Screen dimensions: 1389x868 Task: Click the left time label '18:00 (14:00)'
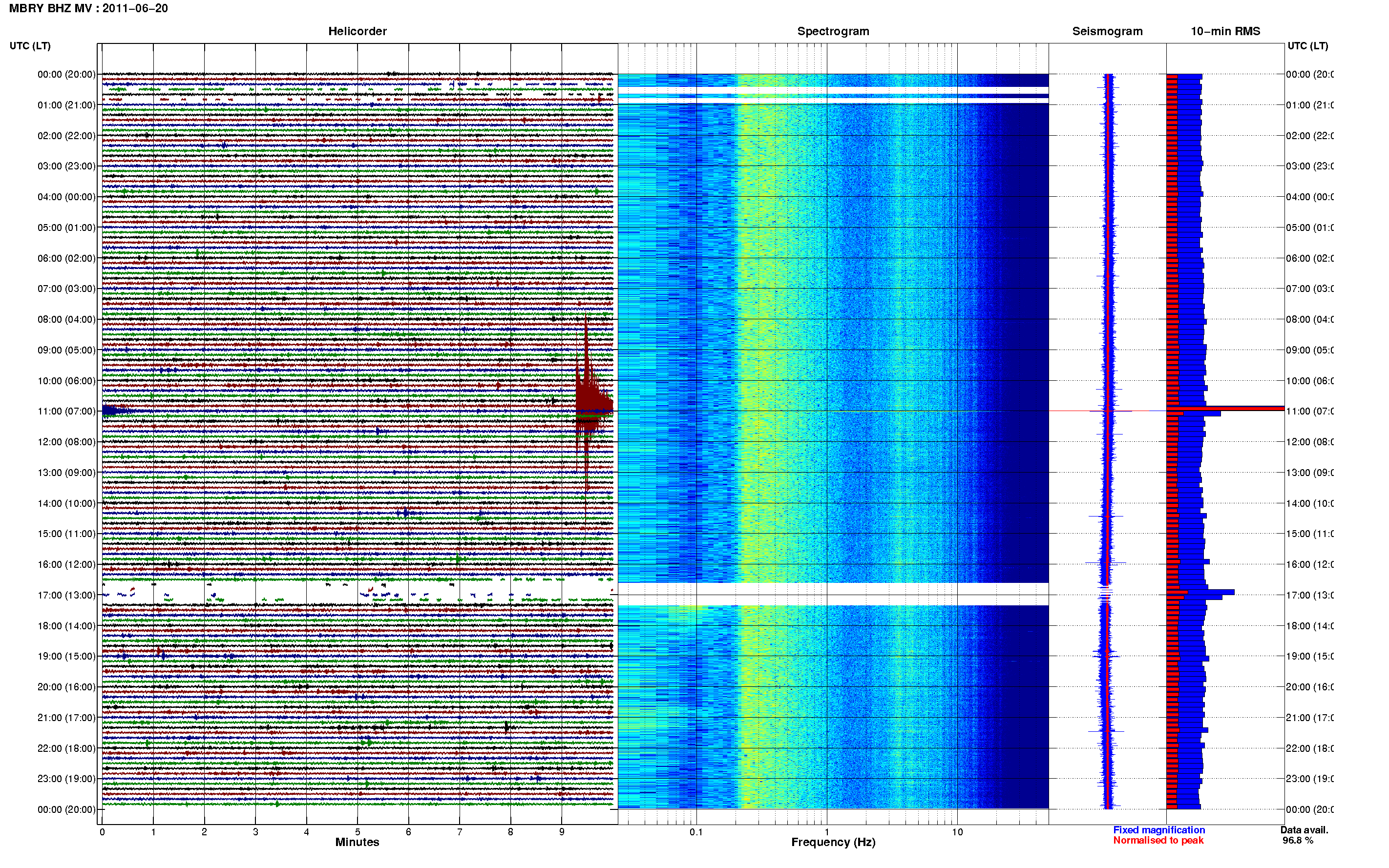[66, 626]
